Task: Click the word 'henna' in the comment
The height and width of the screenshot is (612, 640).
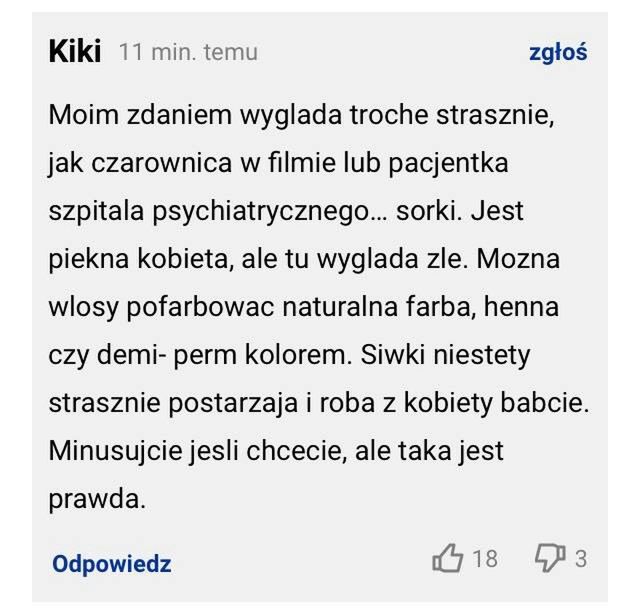Action: pyautogui.click(x=521, y=307)
